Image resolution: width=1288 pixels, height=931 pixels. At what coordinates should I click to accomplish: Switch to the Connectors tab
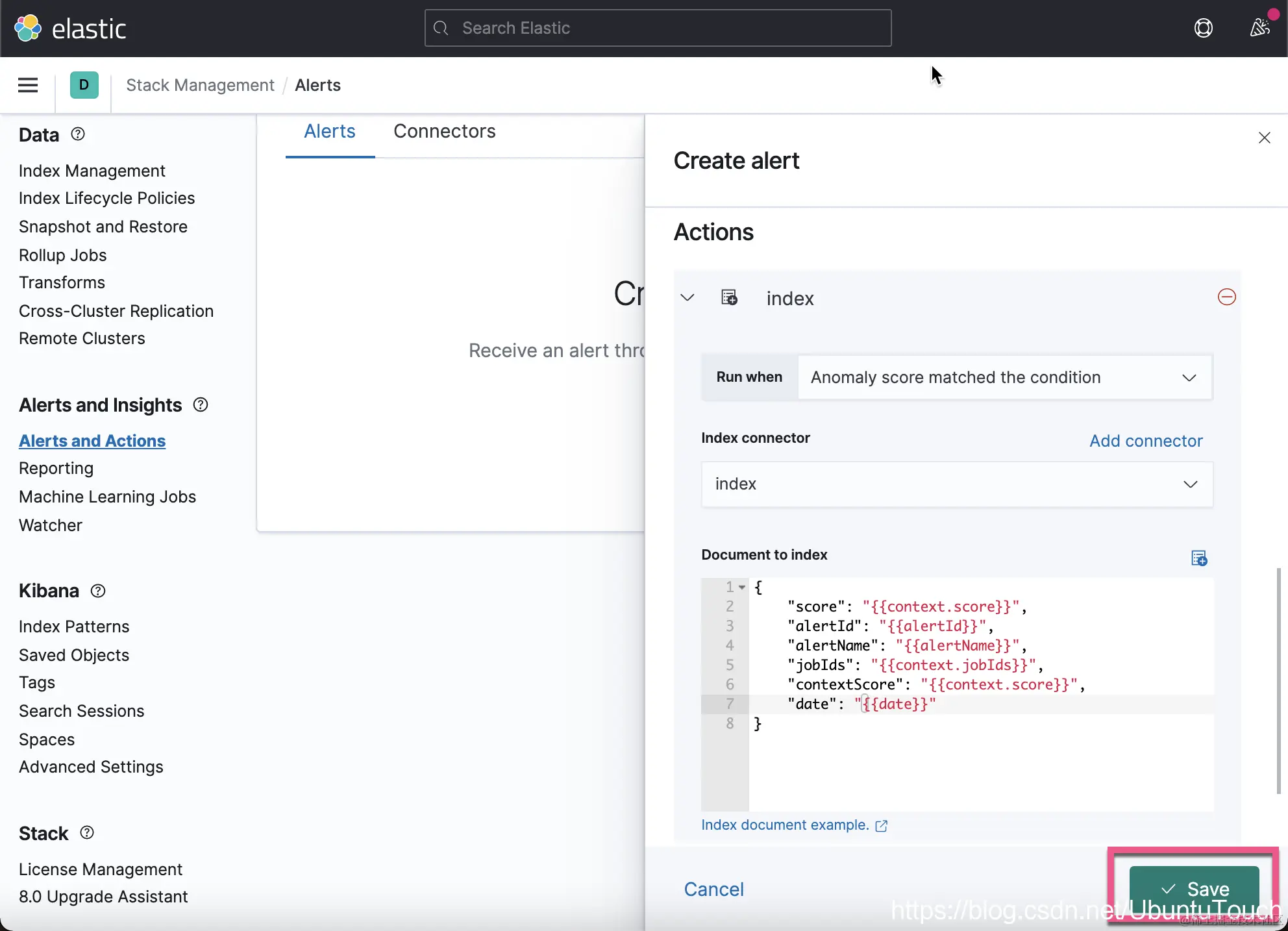tap(444, 132)
